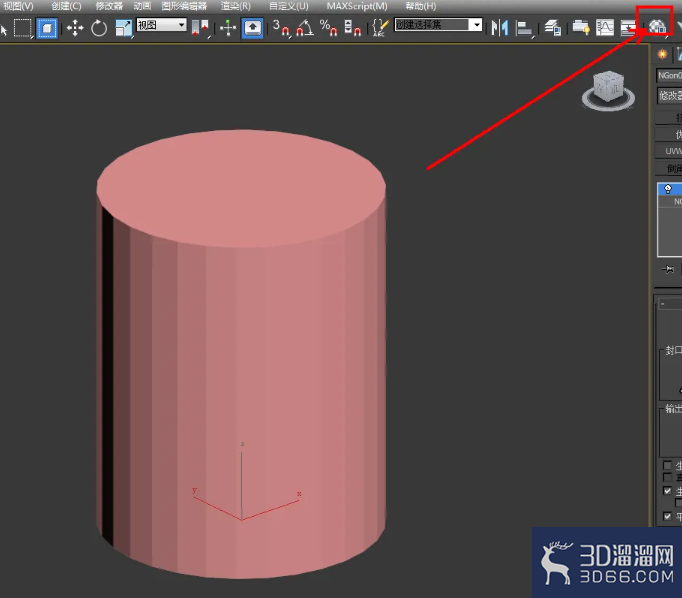Screen dimensions: 682x598
Task: Open the Material Editor icon
Action: (x=658, y=27)
